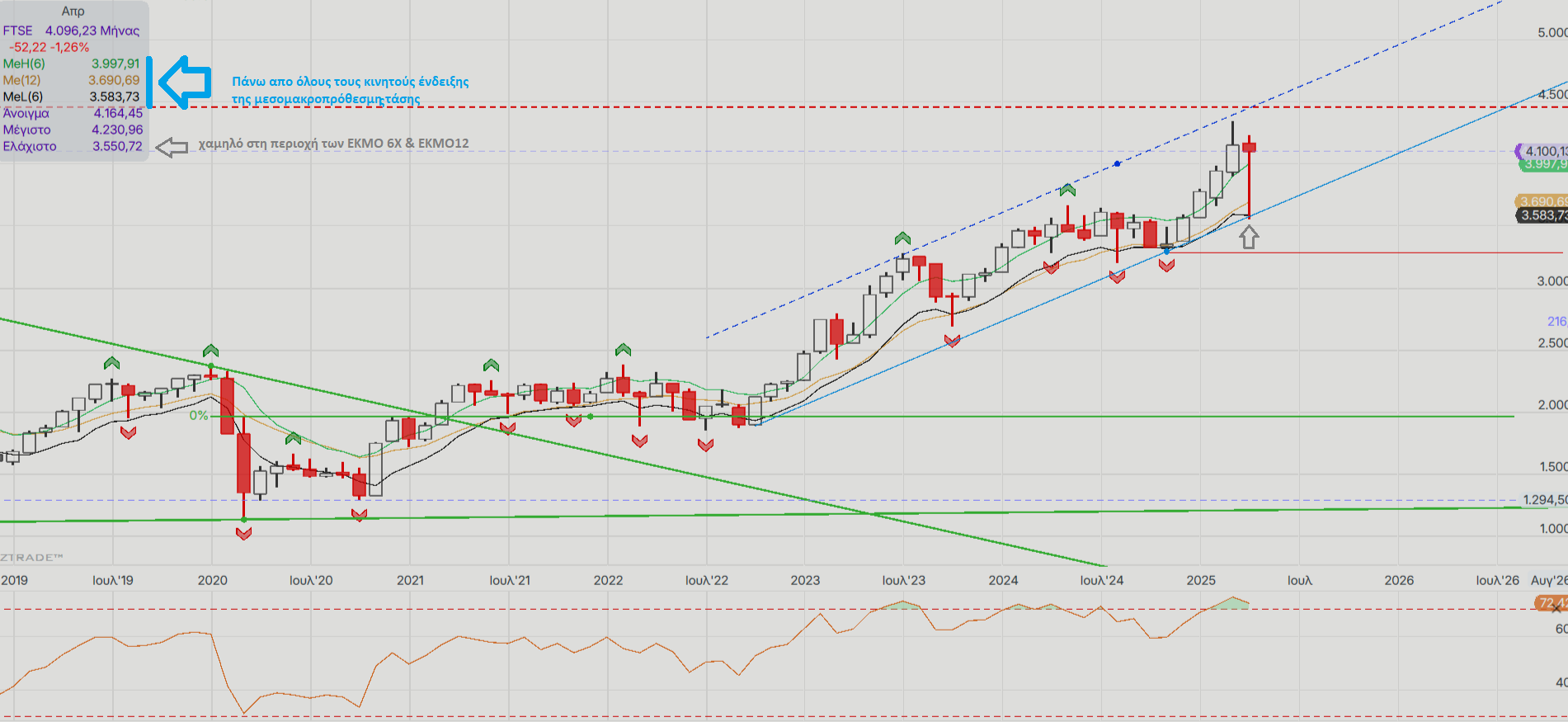
Task: Click the 2.000 price axis label
Action: point(1552,404)
